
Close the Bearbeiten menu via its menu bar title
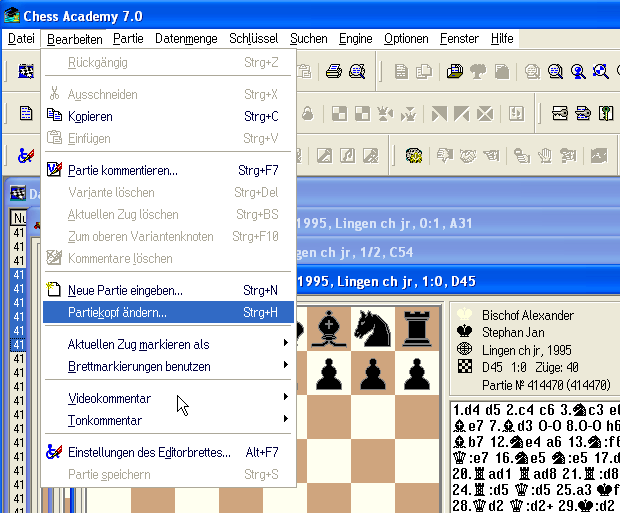[x=74, y=39]
